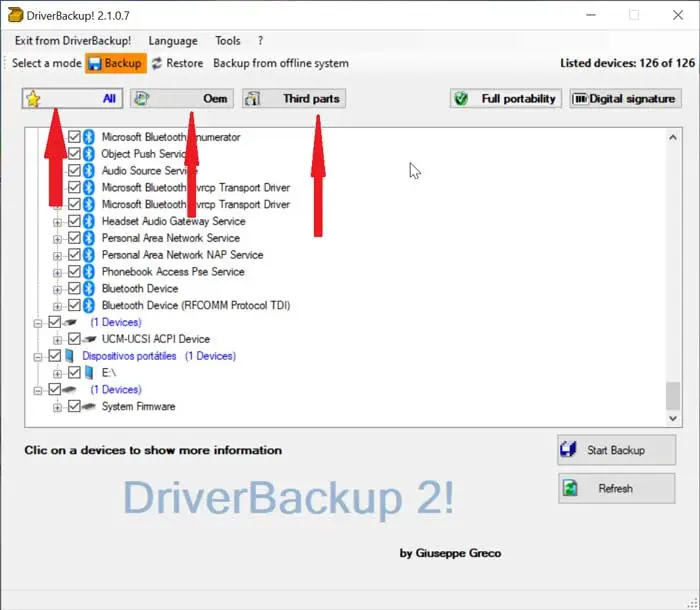700x610 pixels.
Task: Click the System Firmware row text
Action: click(138, 406)
